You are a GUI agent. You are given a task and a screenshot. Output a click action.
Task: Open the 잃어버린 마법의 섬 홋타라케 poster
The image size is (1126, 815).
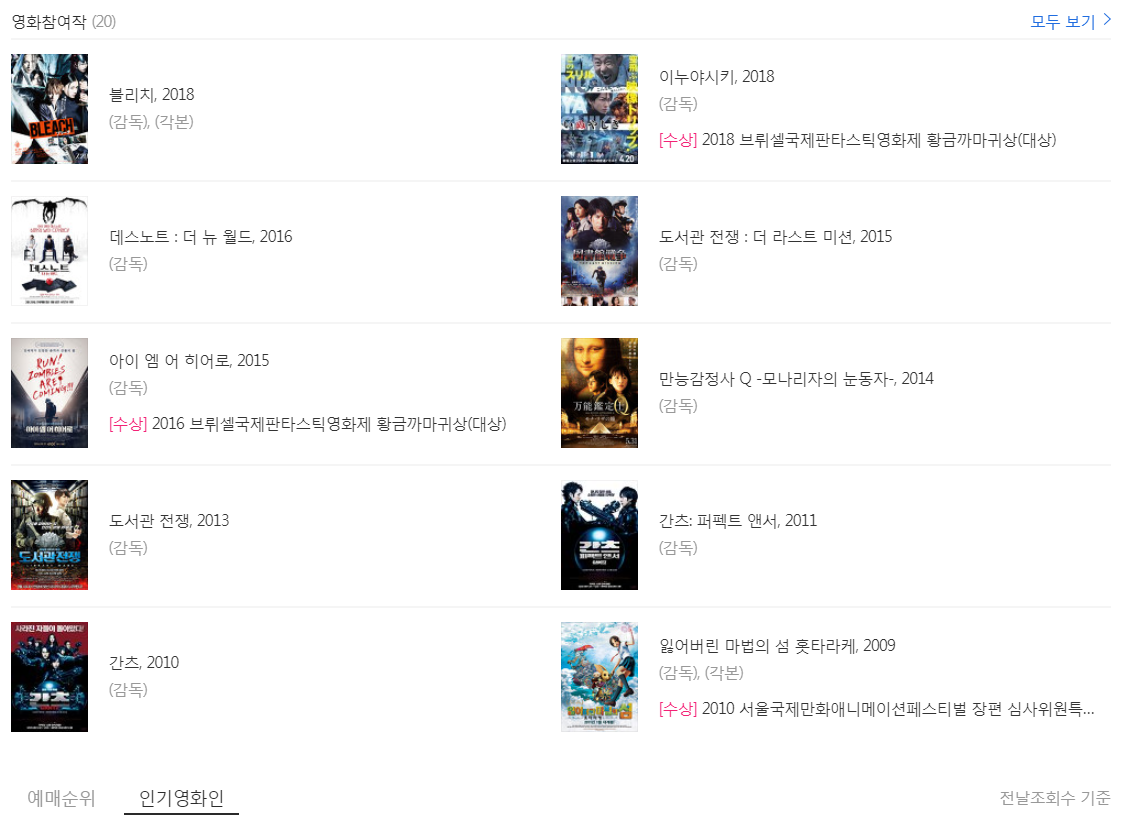pos(600,678)
